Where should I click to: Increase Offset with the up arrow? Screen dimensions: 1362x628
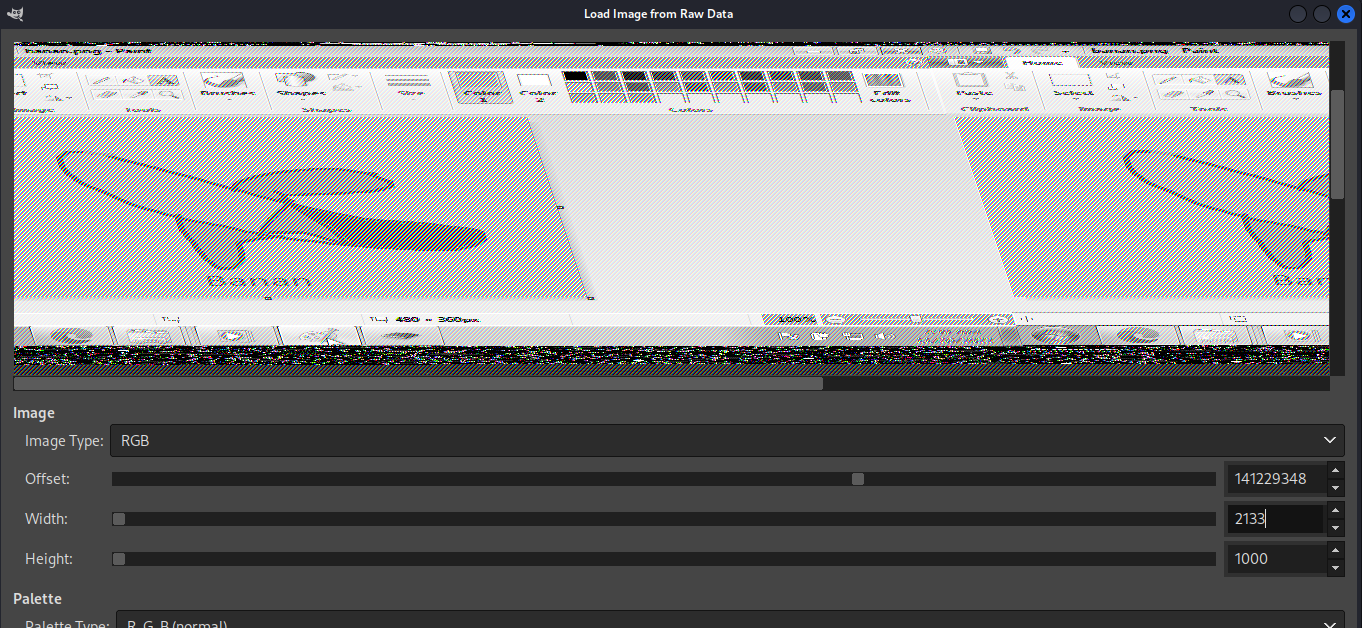pyautogui.click(x=1335, y=470)
